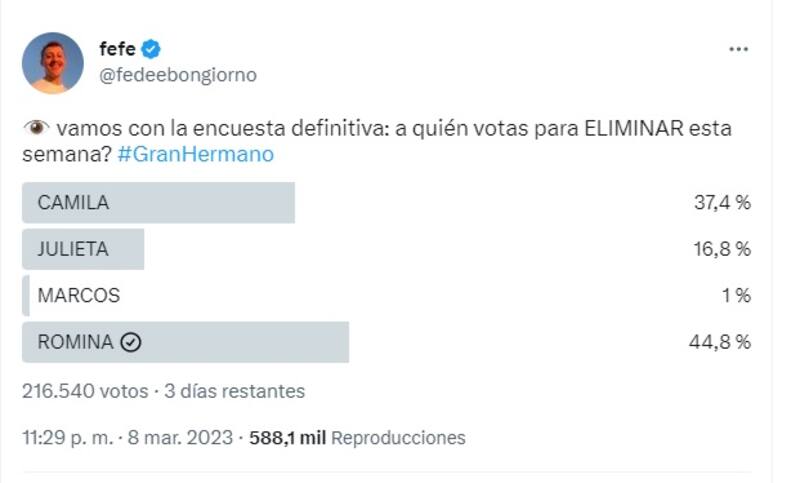
Task: Open the three-dot more options menu
Action: tap(739, 49)
